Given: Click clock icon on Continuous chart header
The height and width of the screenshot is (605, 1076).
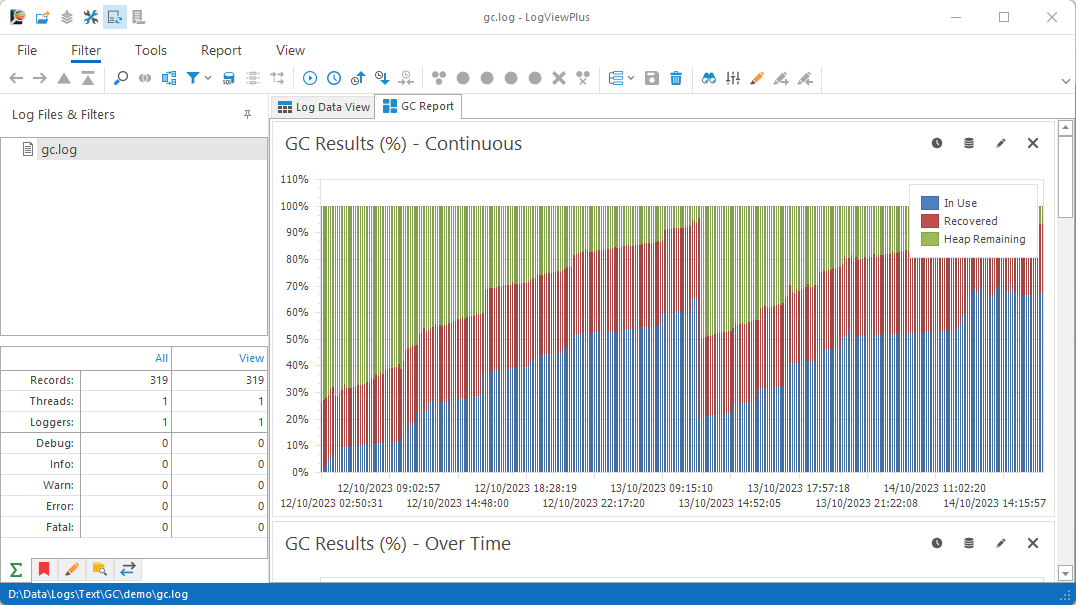Looking at the screenshot, I should click(x=937, y=143).
